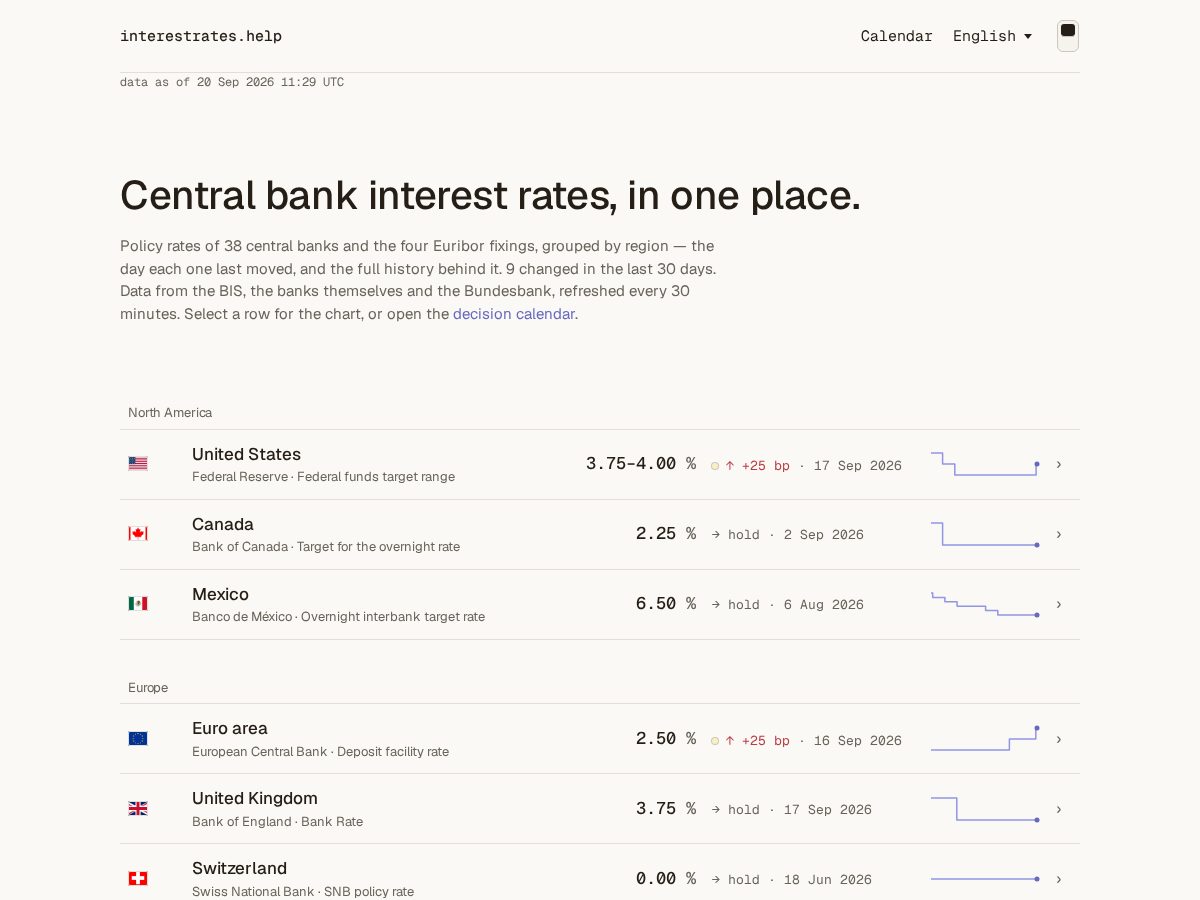The width and height of the screenshot is (1200, 900).
Task: Go to the interestrates.help home logo
Action: (x=201, y=36)
